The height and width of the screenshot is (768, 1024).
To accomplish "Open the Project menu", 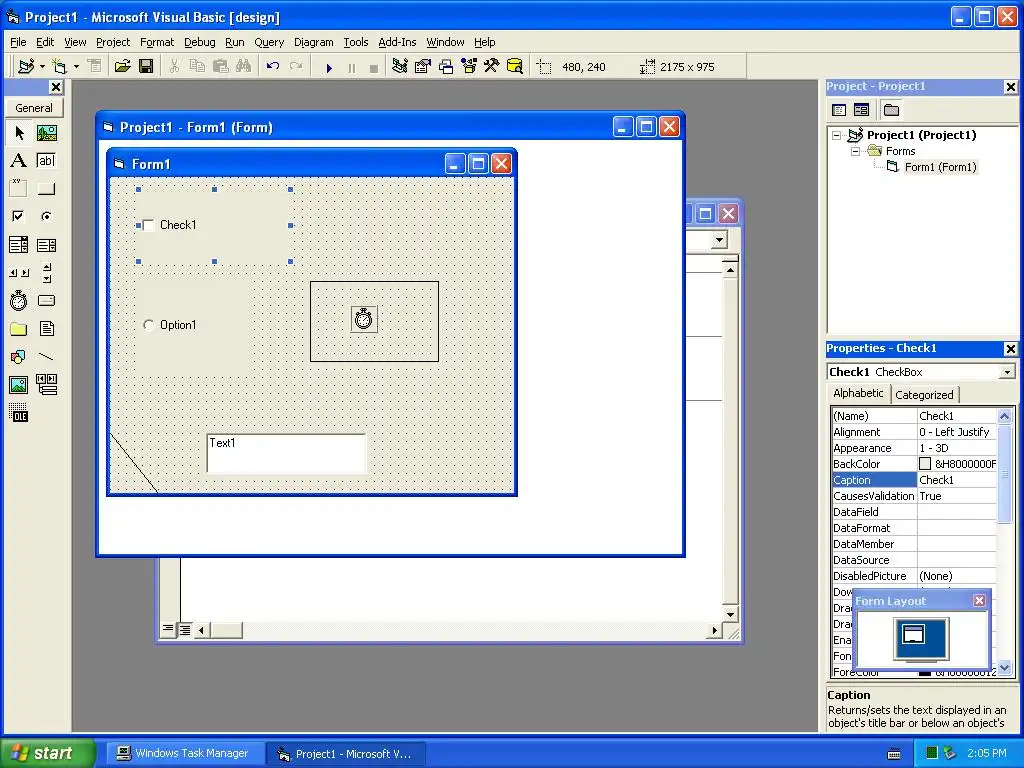I will (113, 42).
